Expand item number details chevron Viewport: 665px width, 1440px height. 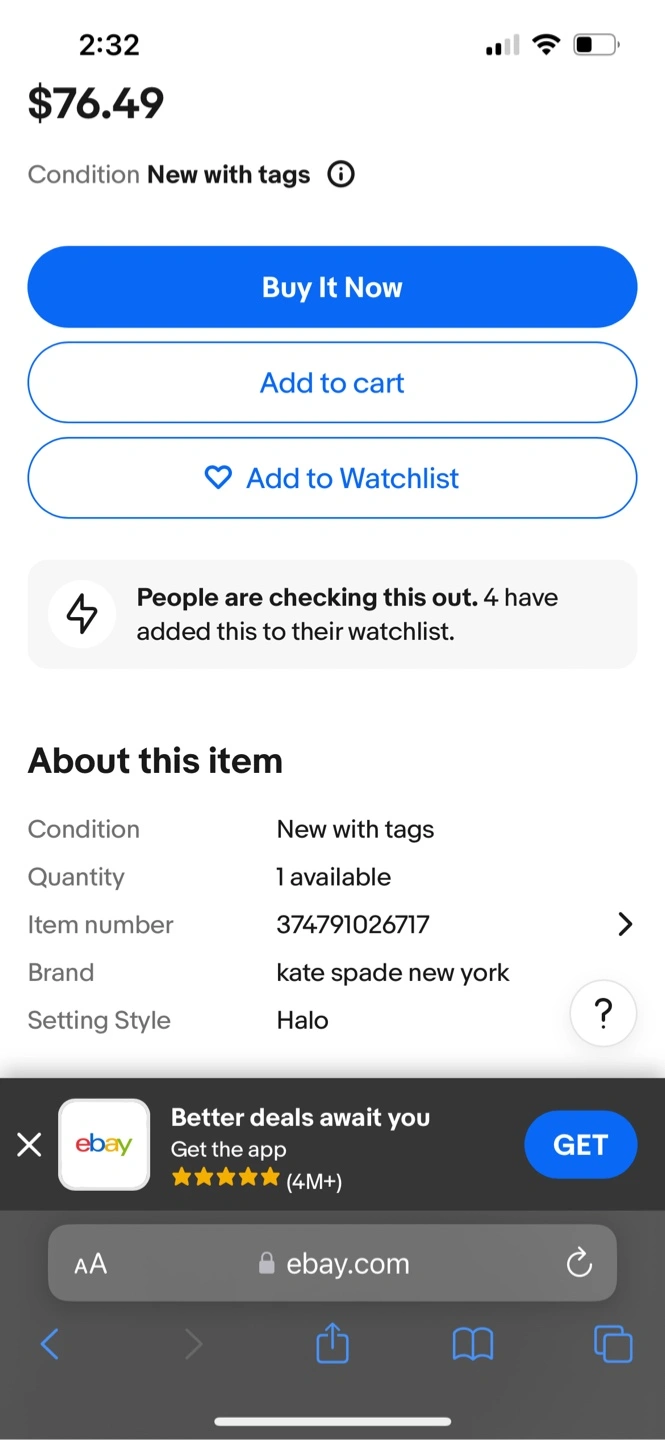pyautogui.click(x=625, y=924)
